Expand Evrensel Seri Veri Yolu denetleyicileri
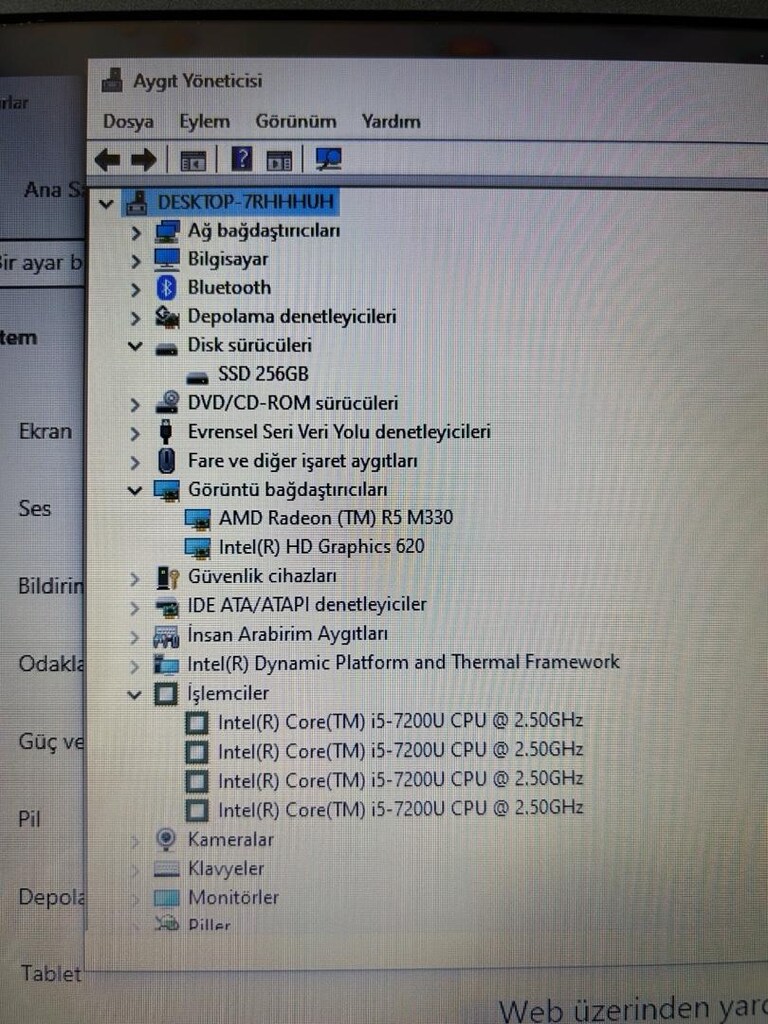 (x=135, y=434)
